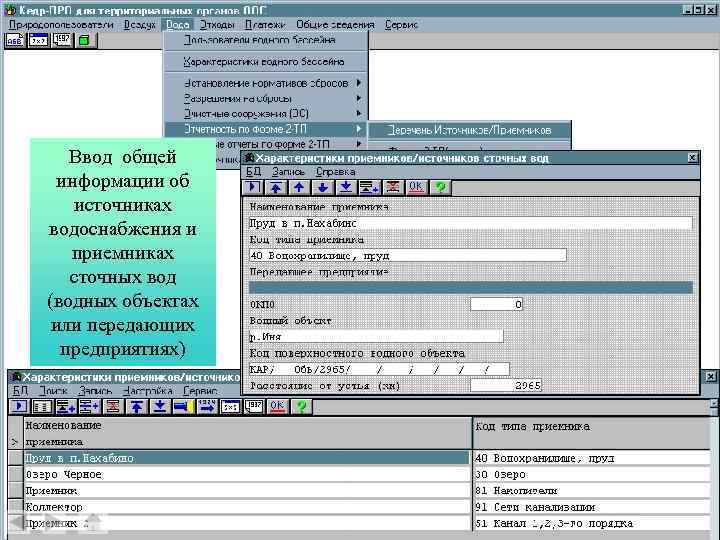Jump to last record in bottom toolbar
Screen dimensions: 720x540
click(160, 406)
